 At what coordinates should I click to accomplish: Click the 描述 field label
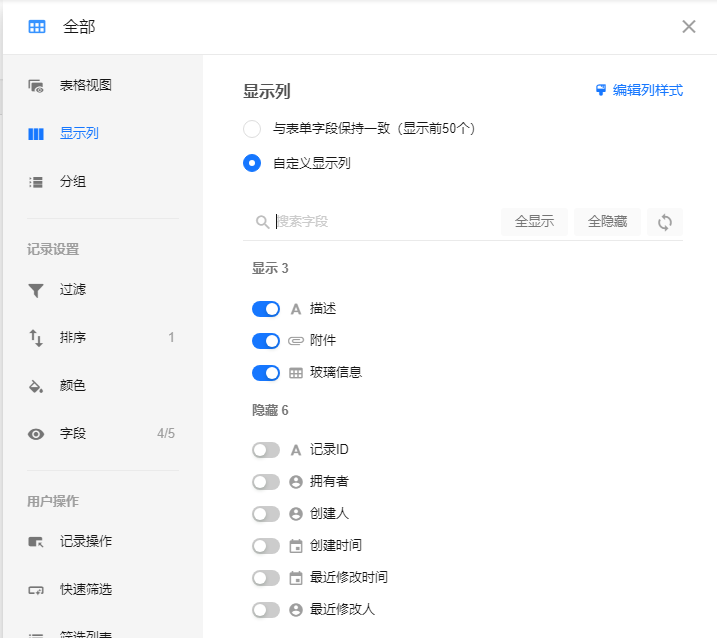coord(323,309)
